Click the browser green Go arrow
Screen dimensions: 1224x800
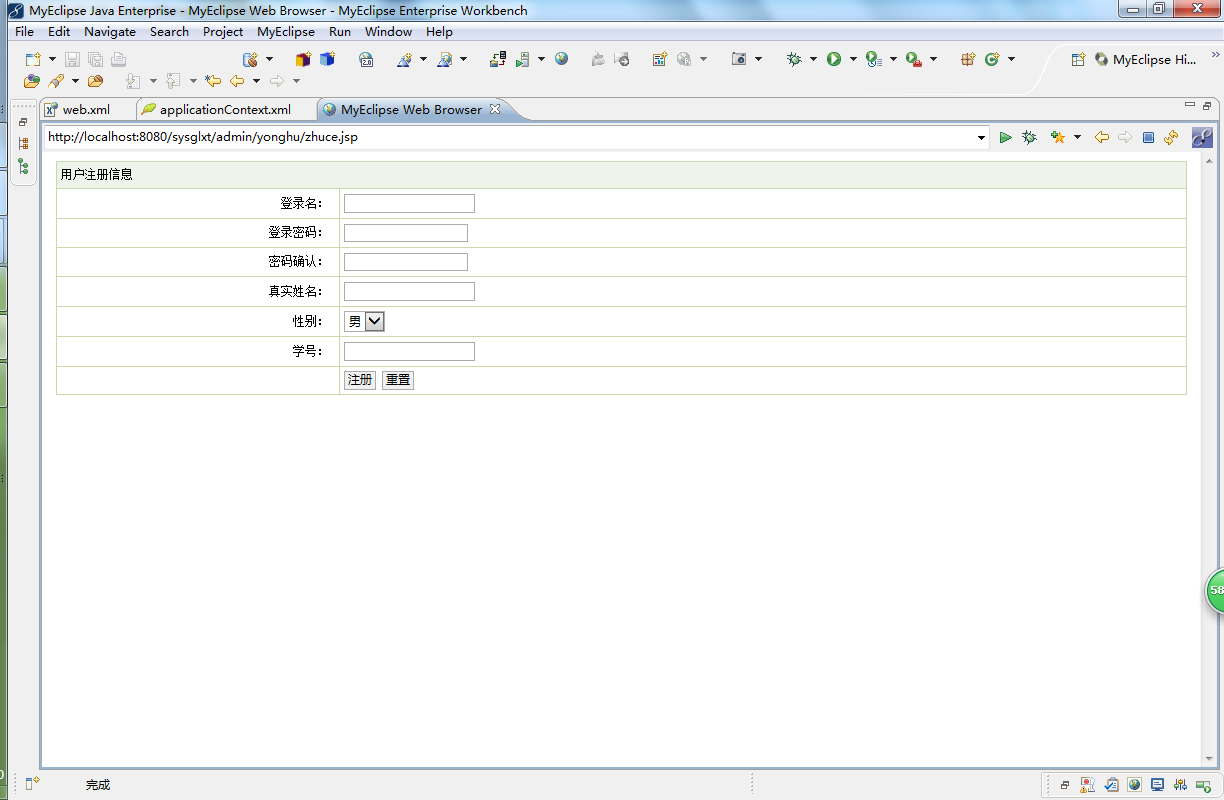click(1006, 137)
